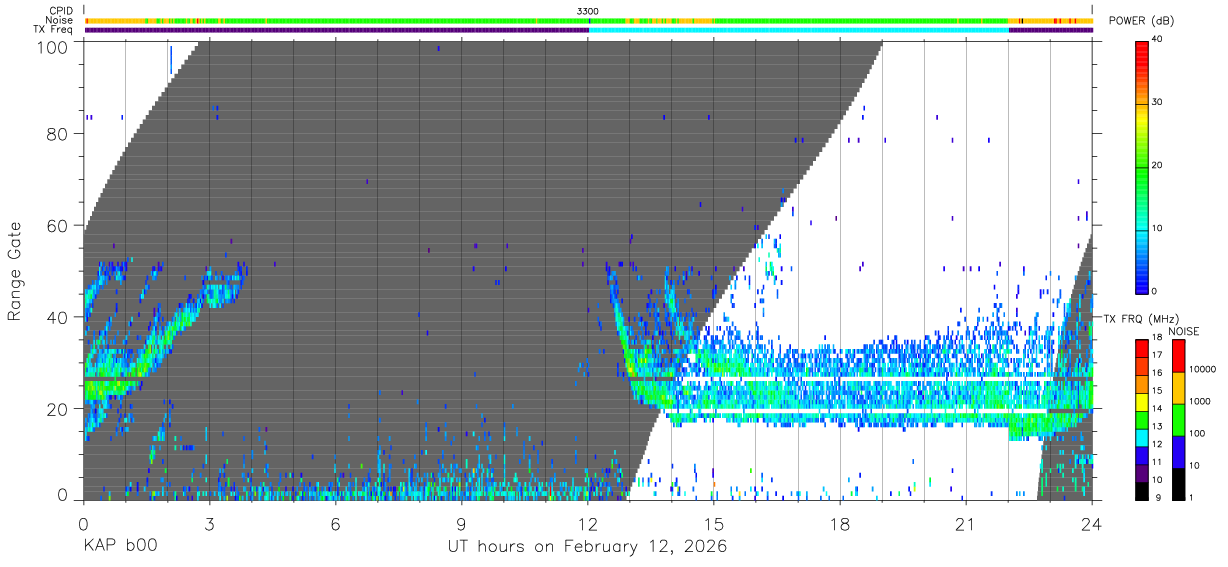Click the 0 tick on POWER colorbar
Image resolution: width=1228 pixels, height=567 pixels.
(x=1155, y=291)
